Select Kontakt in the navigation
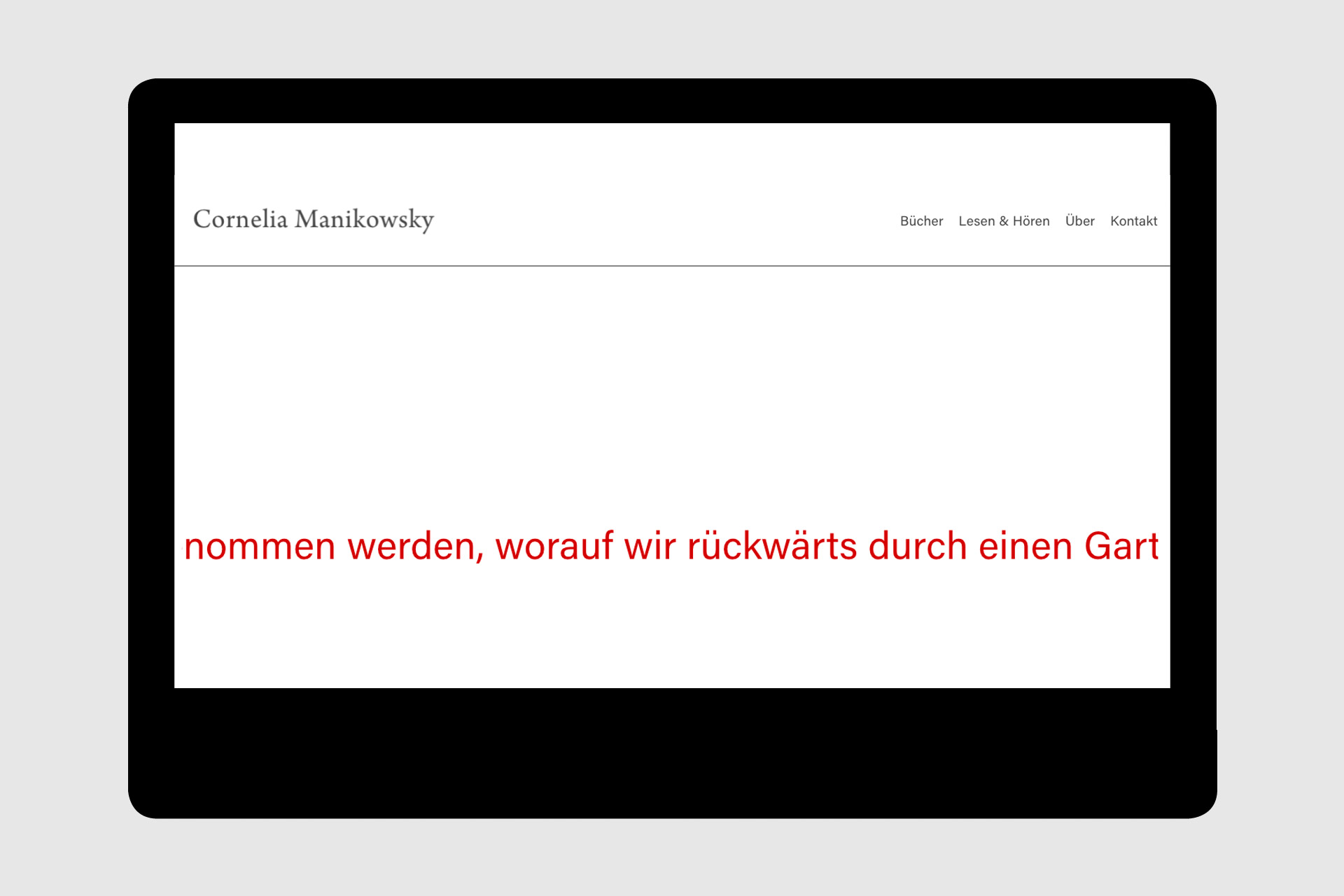 [1133, 221]
